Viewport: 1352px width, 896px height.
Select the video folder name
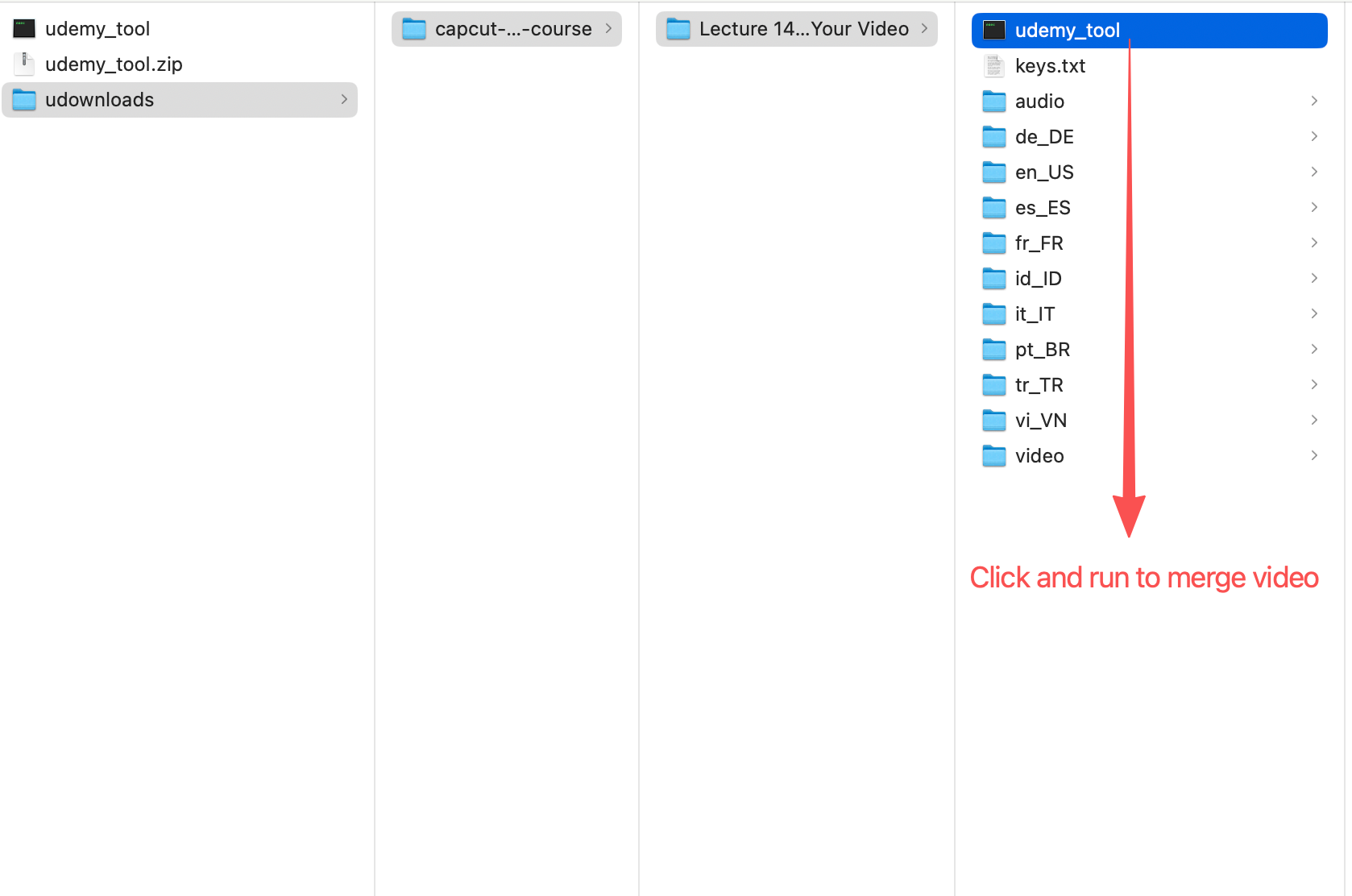coord(1039,456)
